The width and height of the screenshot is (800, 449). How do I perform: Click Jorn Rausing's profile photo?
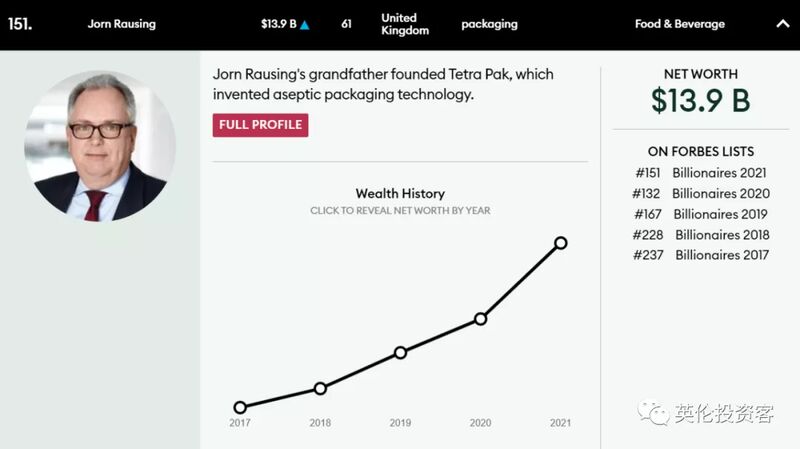[100, 146]
